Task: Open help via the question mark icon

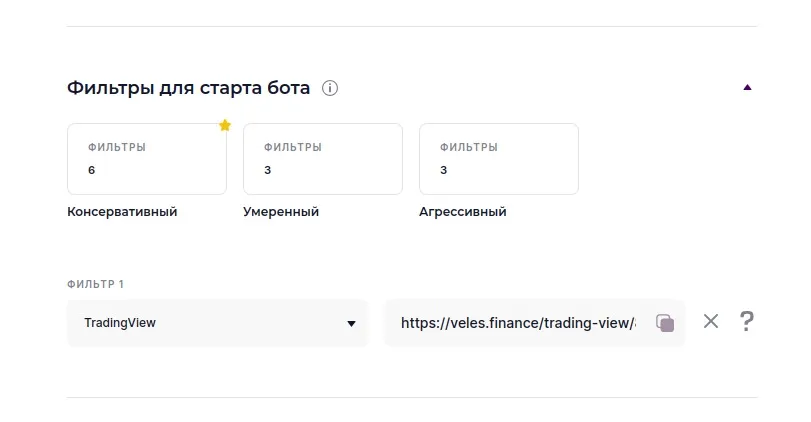Action: tap(746, 321)
